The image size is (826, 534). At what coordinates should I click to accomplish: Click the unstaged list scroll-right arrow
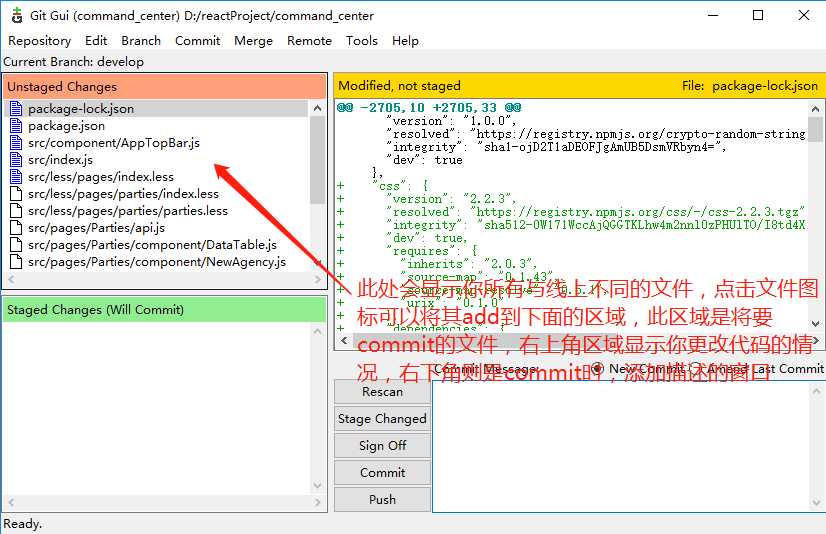(x=317, y=280)
